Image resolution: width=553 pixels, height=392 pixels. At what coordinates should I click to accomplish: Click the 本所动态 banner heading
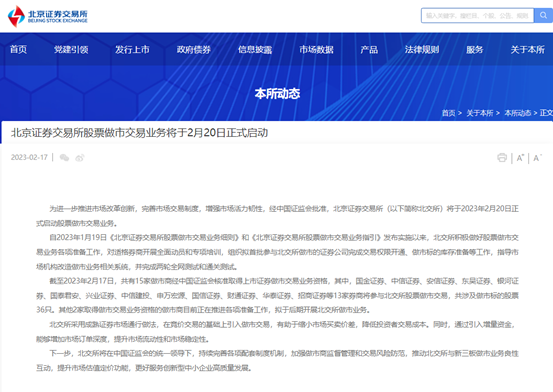[277, 94]
